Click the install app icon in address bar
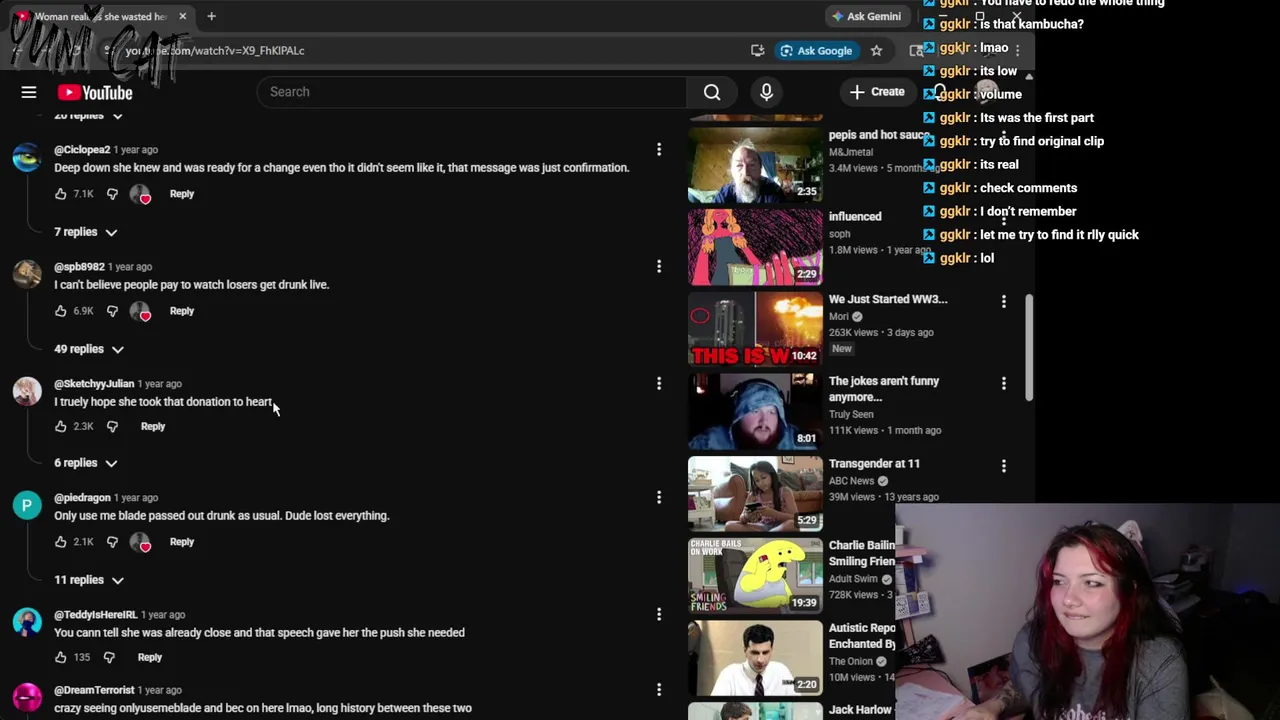The height and width of the screenshot is (720, 1280). pos(758,50)
